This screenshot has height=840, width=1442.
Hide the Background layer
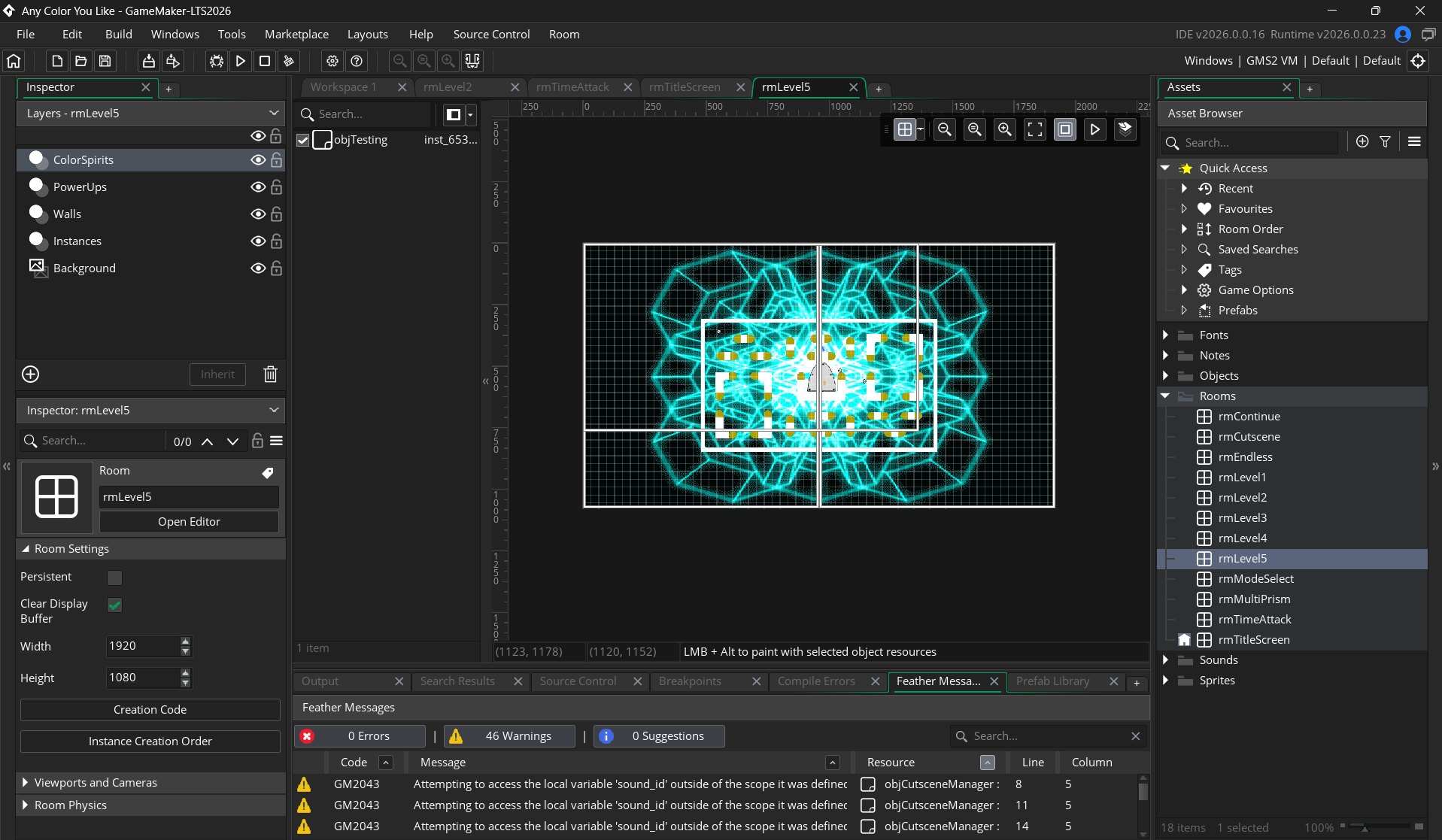pos(258,268)
